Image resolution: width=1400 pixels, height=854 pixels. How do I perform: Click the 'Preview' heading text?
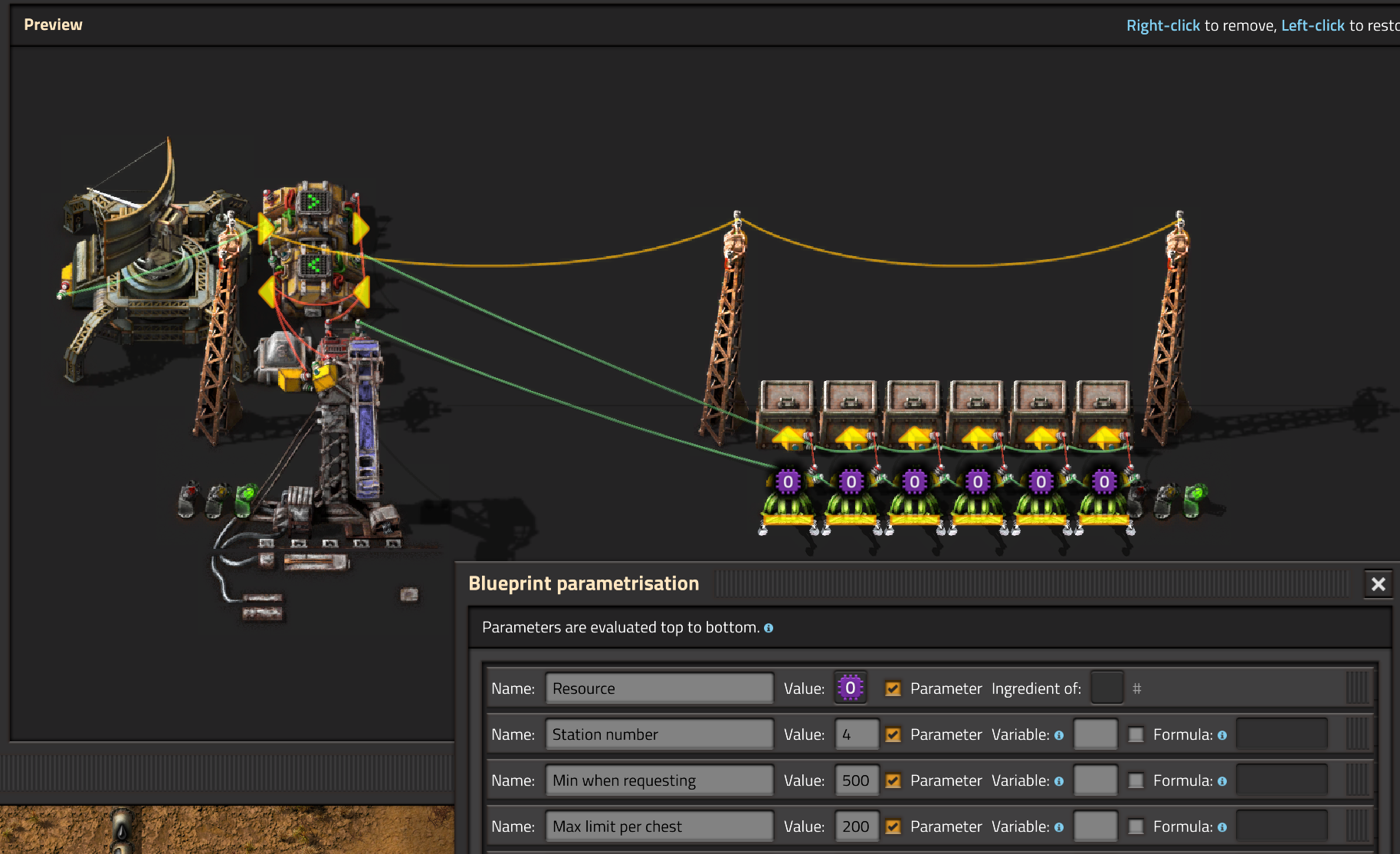[53, 25]
